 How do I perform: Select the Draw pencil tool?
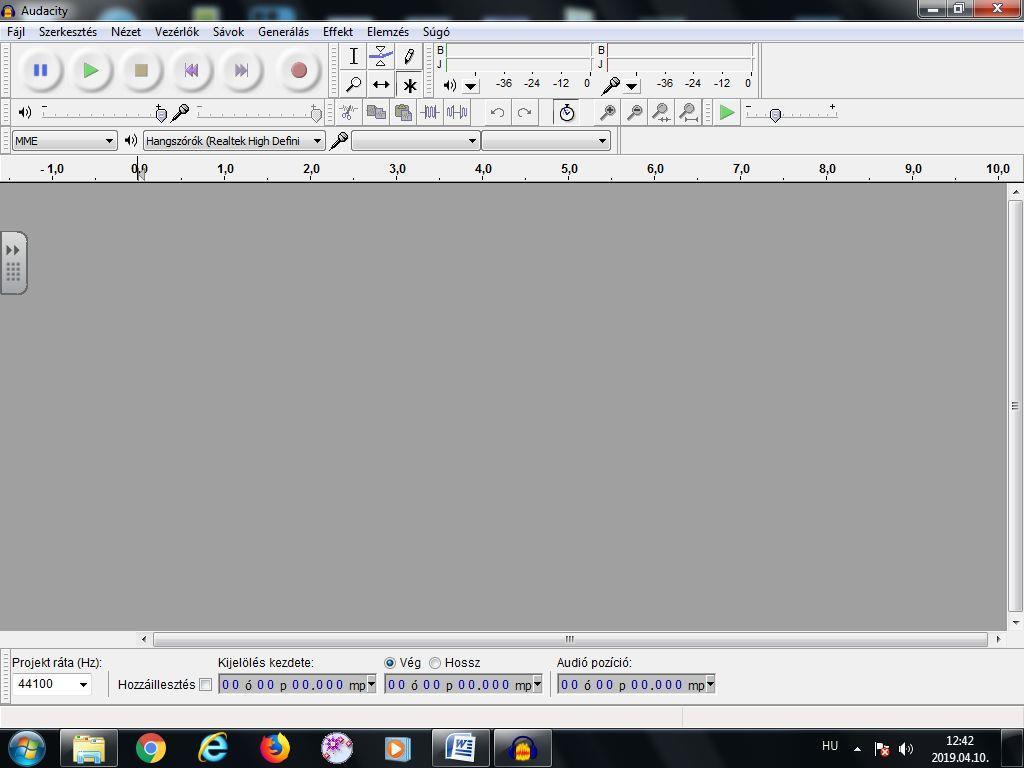(x=409, y=56)
